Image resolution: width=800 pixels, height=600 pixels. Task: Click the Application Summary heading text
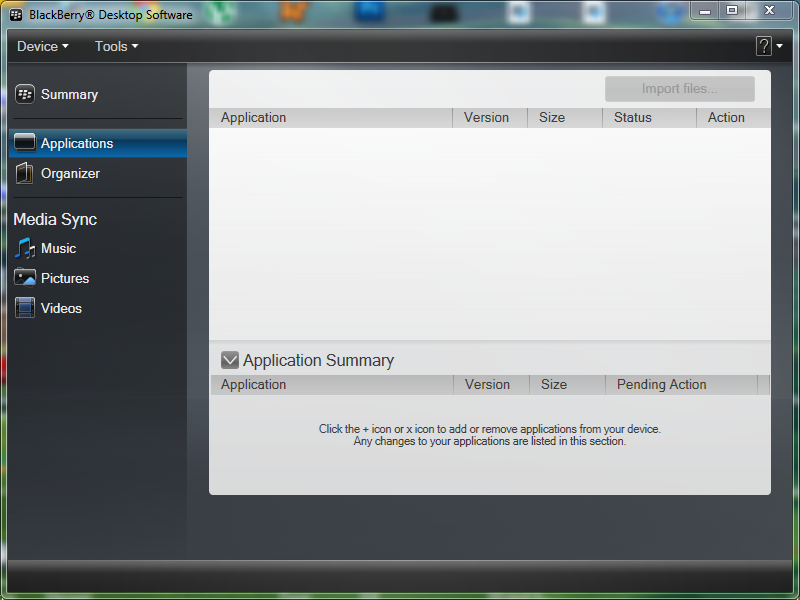pyautogui.click(x=318, y=360)
